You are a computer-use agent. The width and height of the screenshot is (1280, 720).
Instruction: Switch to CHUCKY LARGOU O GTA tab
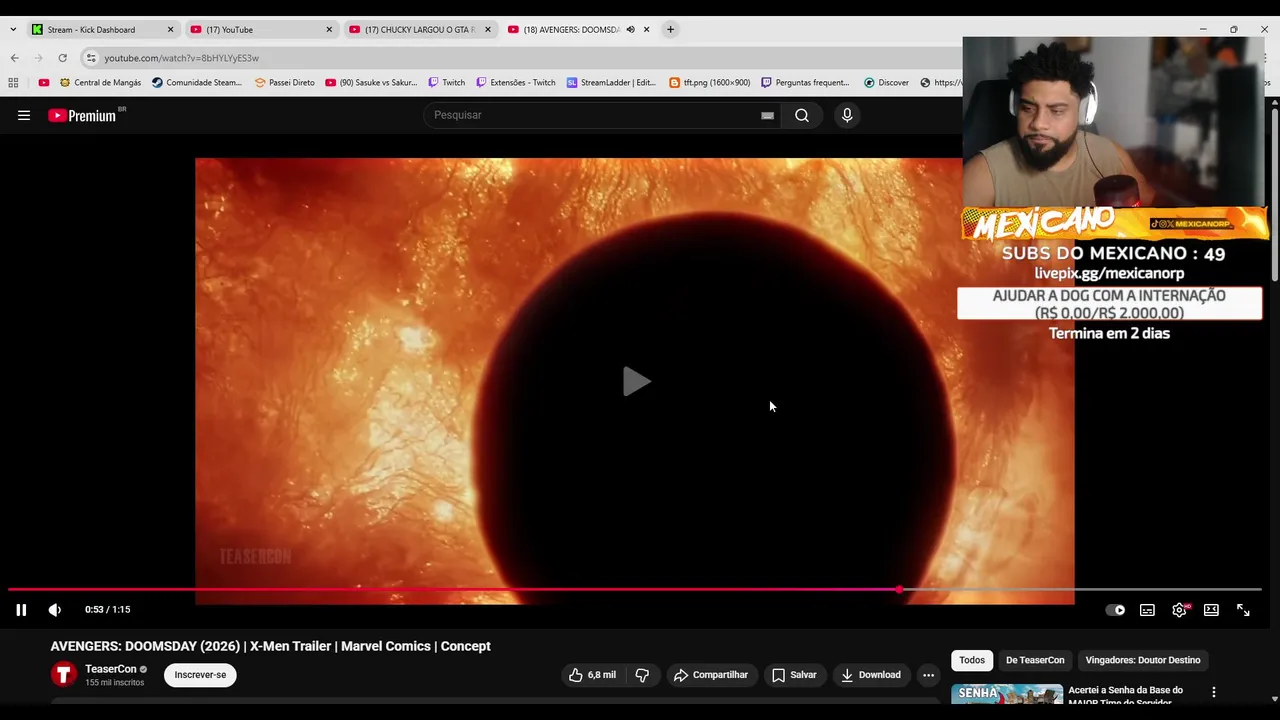[x=418, y=30]
